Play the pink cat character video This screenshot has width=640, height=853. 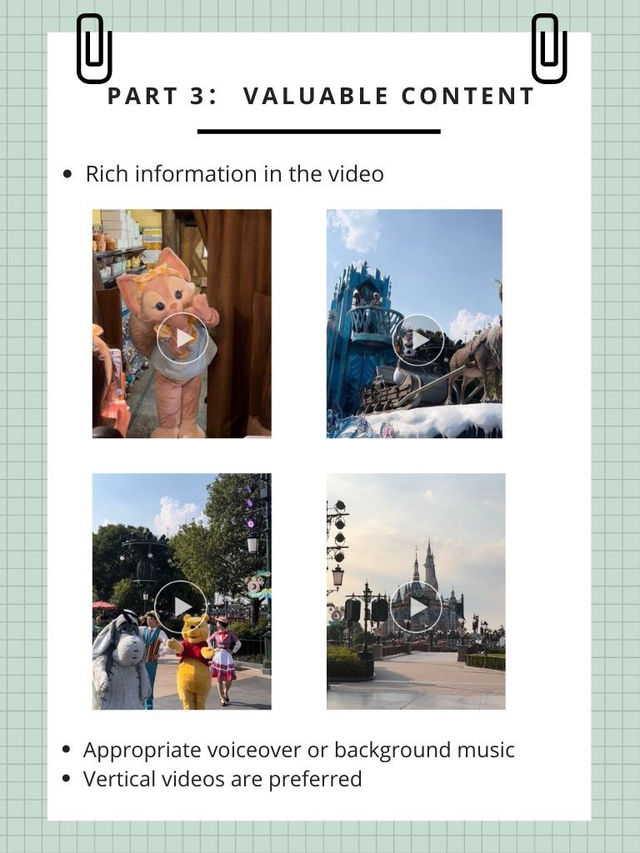[x=183, y=338]
